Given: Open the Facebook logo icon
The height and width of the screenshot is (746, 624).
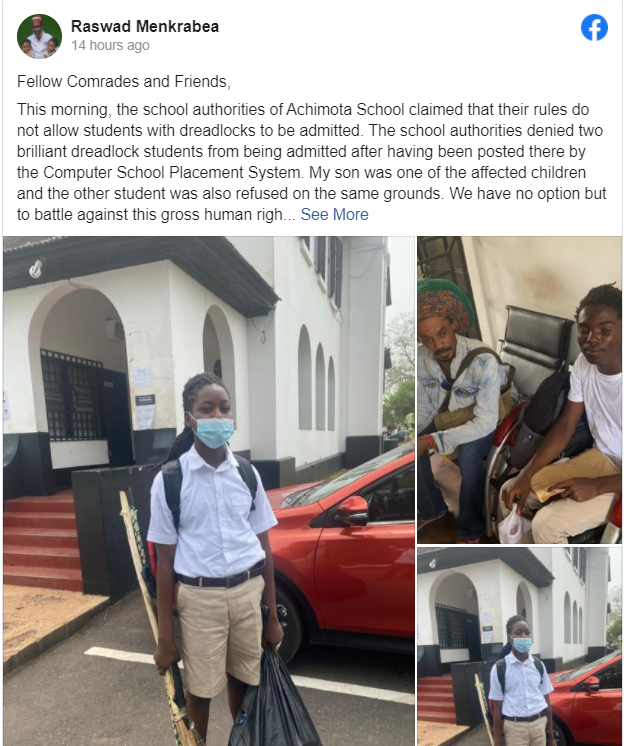Looking at the screenshot, I should click(594, 28).
